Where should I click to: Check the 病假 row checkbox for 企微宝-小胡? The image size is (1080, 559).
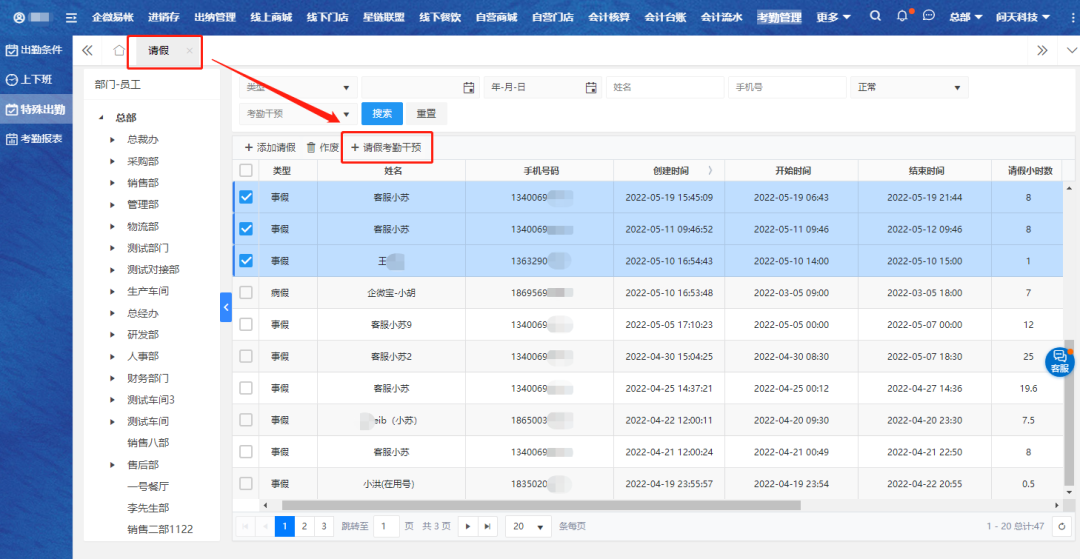click(246, 293)
